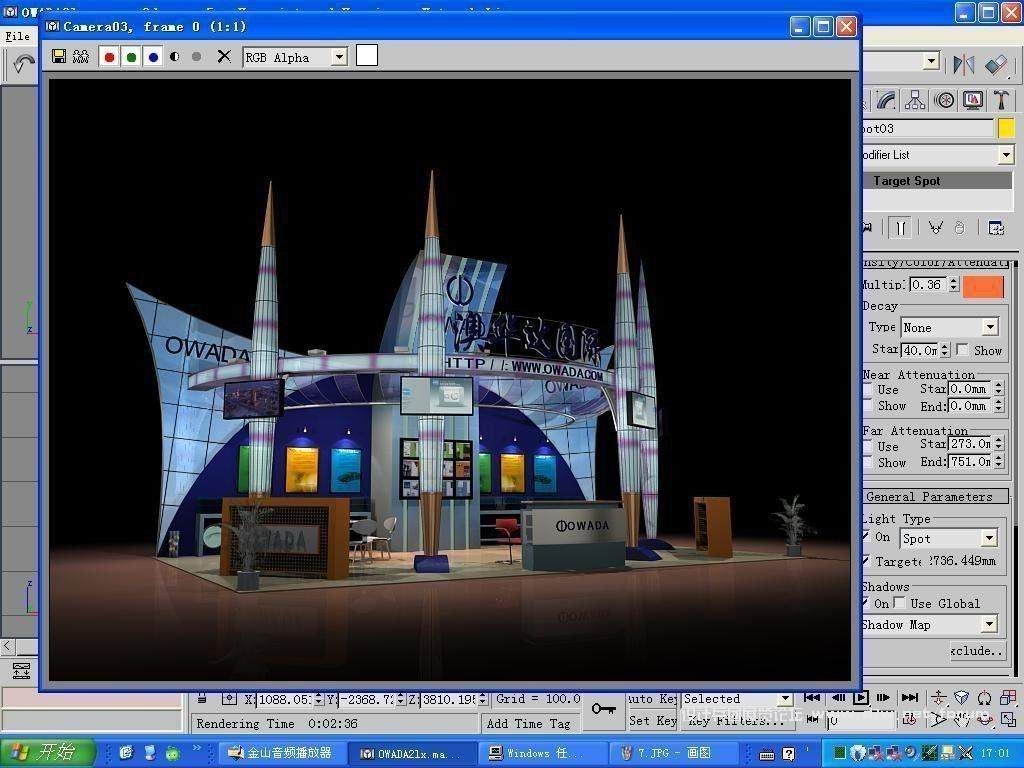Open the Spot light type dropdown
This screenshot has height=768, width=1024.
989,538
